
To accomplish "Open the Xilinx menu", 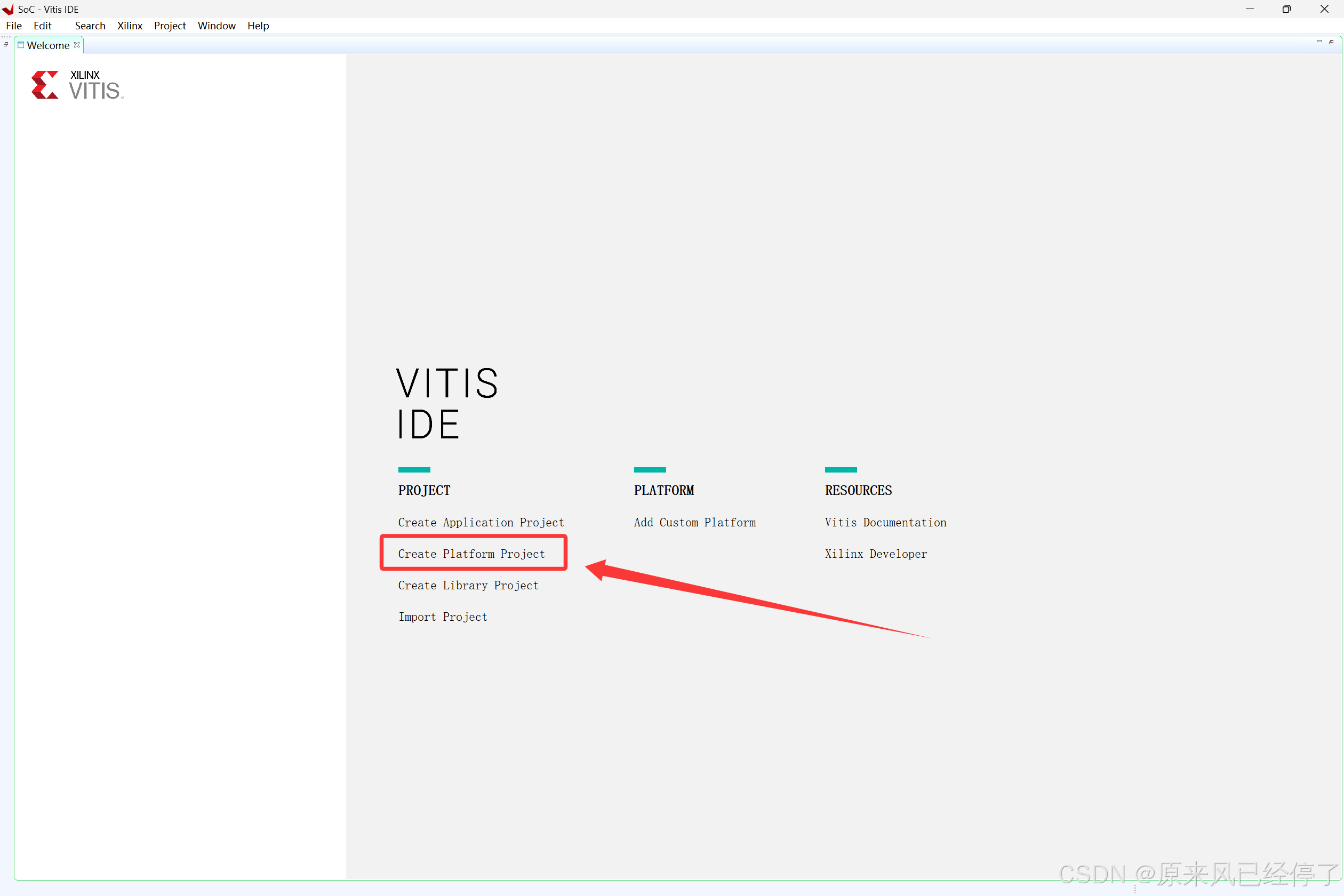I will pos(130,26).
